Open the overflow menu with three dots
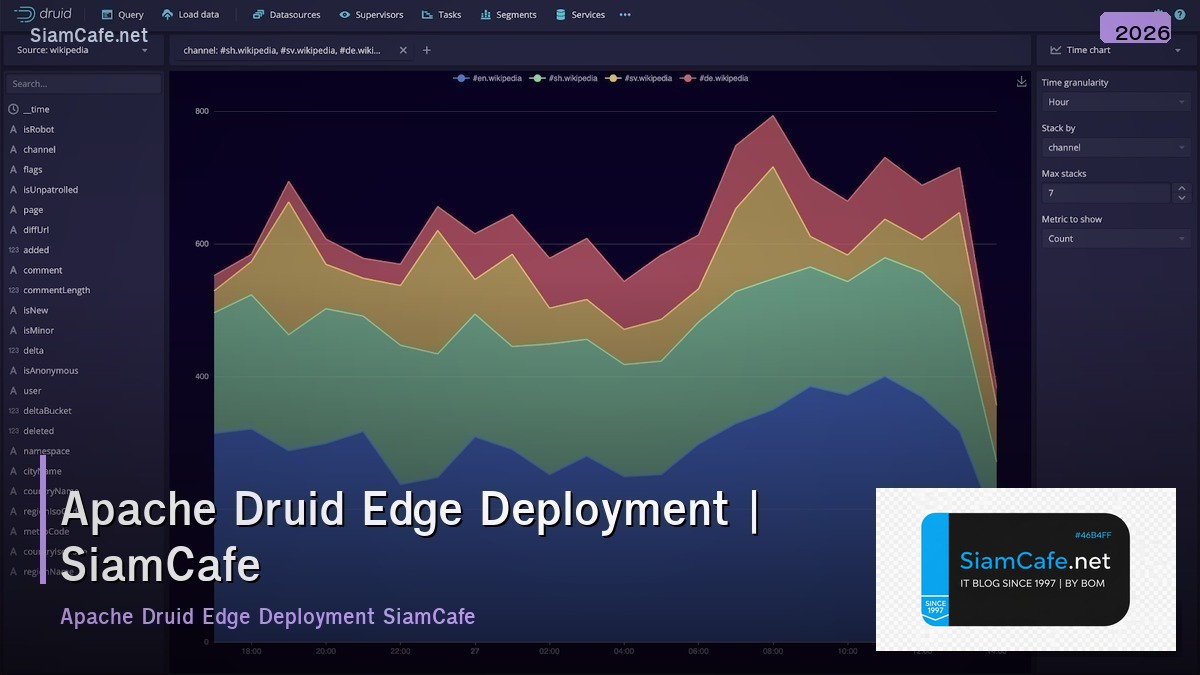The height and width of the screenshot is (675, 1200). (625, 14)
